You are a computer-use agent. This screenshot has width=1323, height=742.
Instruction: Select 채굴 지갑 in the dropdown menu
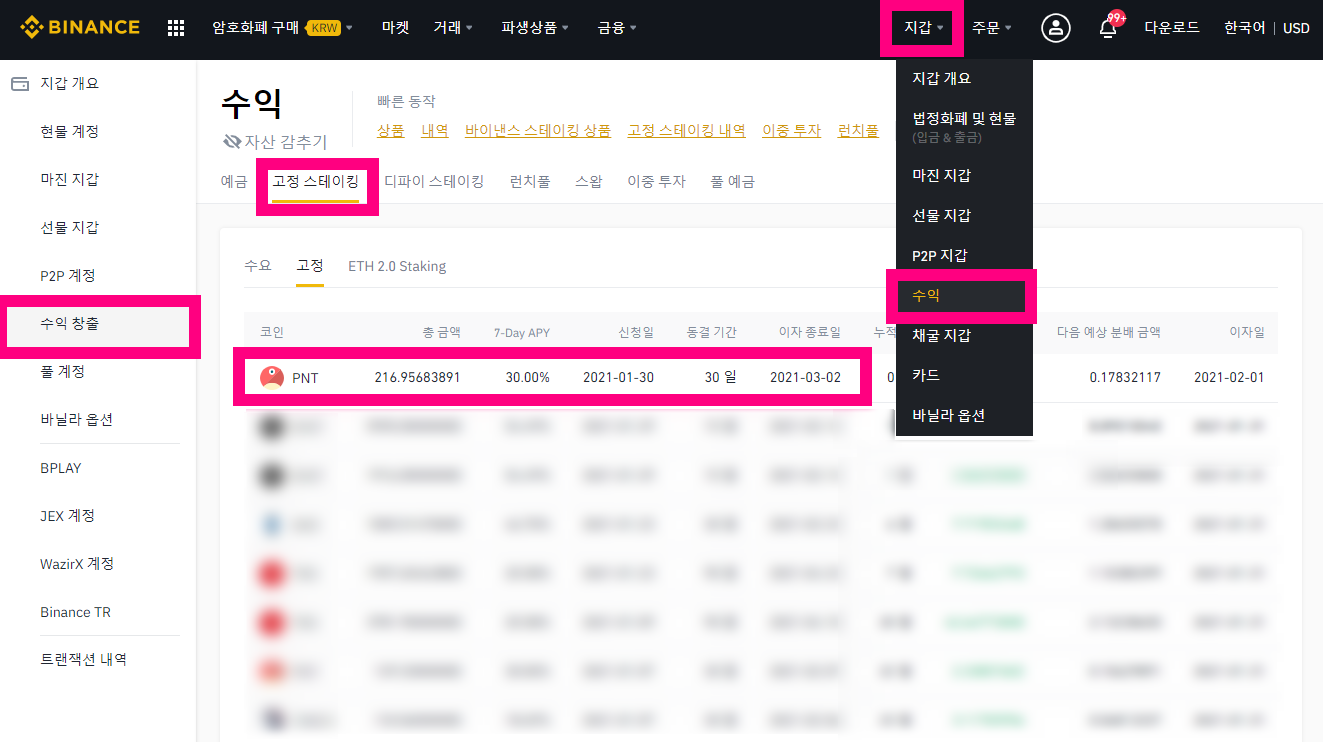[x=964, y=335]
